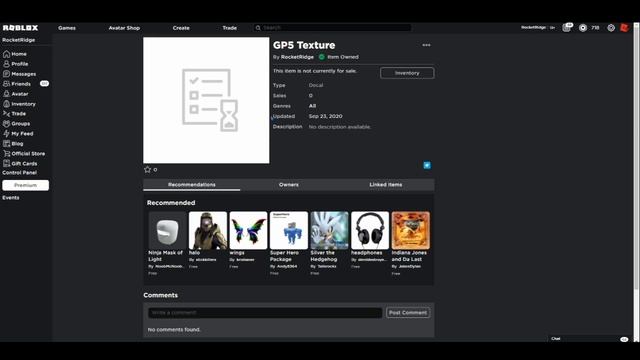Switch to the Linked Items tab

click(386, 184)
